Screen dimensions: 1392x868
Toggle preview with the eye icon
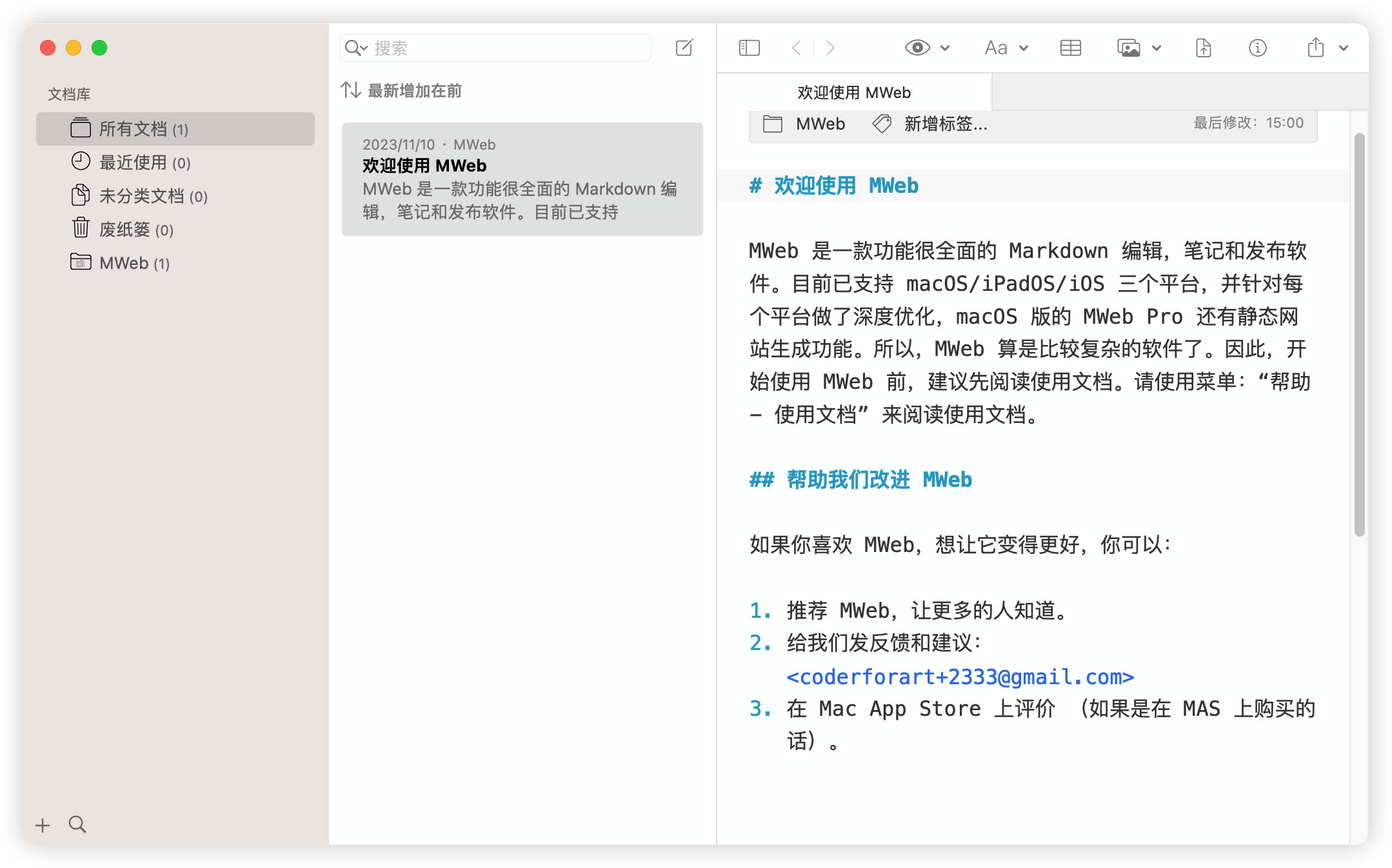(917, 48)
